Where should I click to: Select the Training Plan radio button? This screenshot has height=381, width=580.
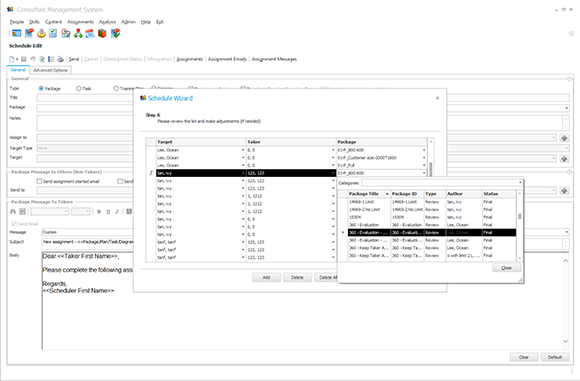click(x=116, y=89)
